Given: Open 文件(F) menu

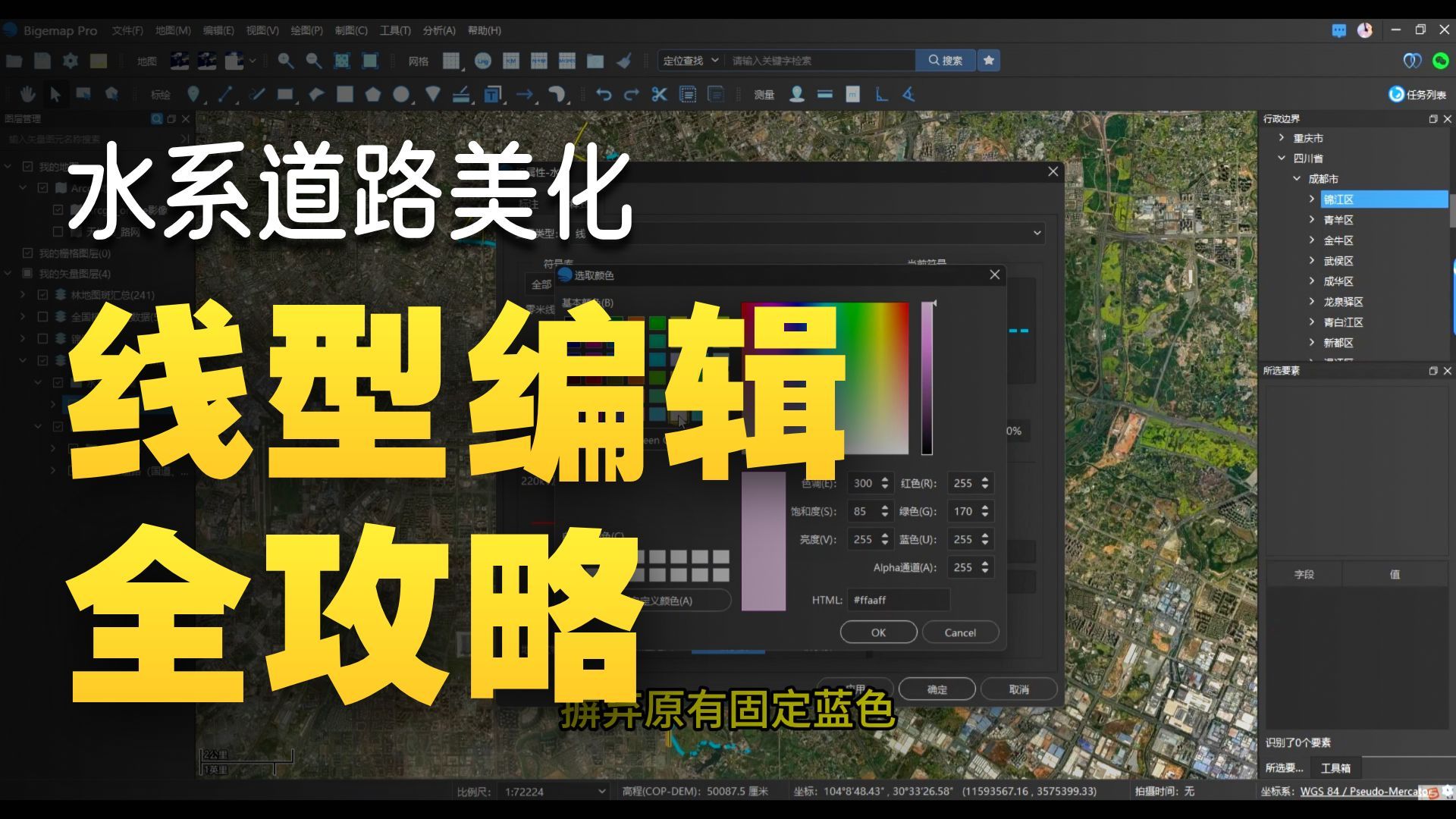Looking at the screenshot, I should click(127, 30).
